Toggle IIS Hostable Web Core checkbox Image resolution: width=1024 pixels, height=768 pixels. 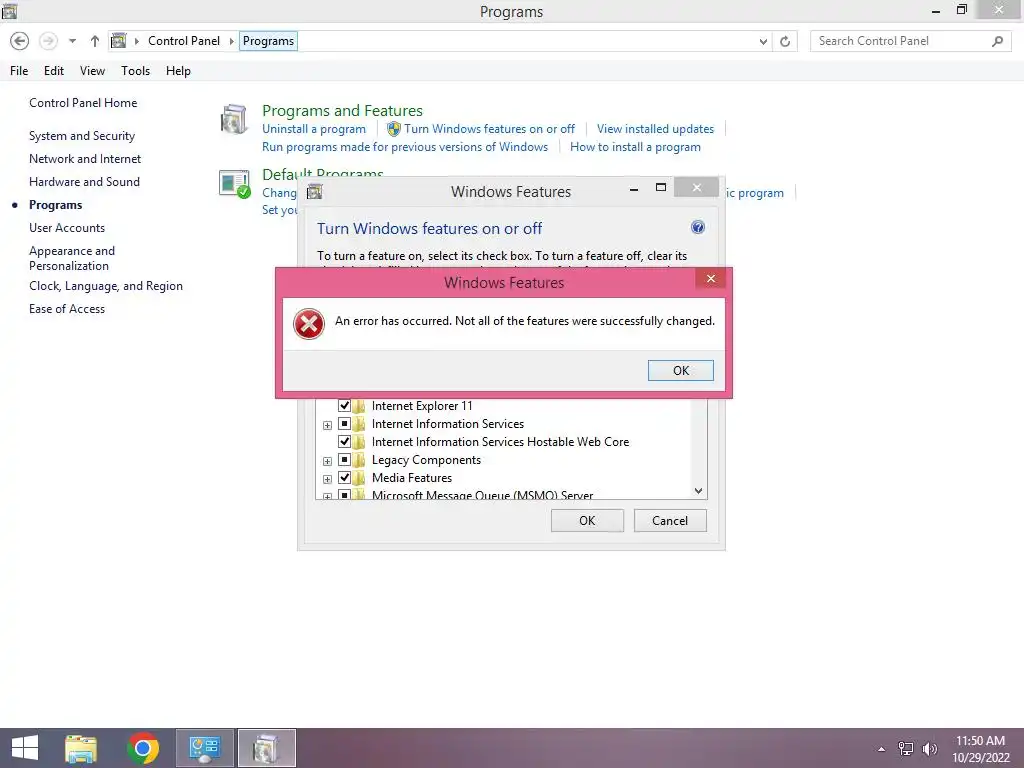[x=344, y=441]
